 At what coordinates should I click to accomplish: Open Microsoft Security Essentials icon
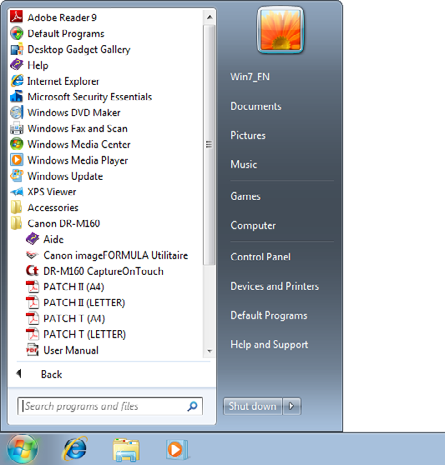tap(16, 97)
